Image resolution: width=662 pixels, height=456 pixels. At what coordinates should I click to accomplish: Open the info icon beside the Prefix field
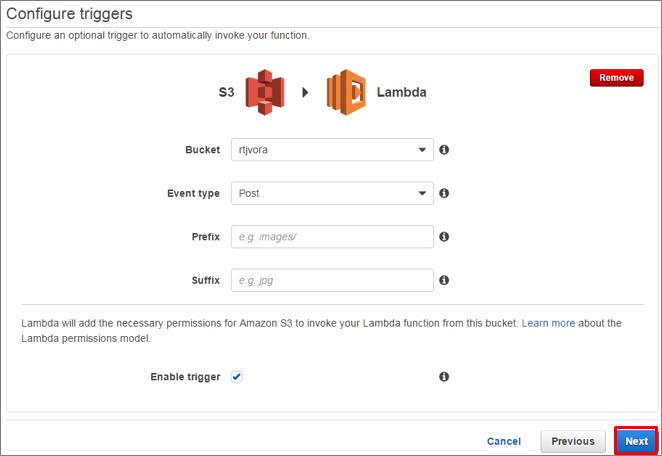pos(444,236)
